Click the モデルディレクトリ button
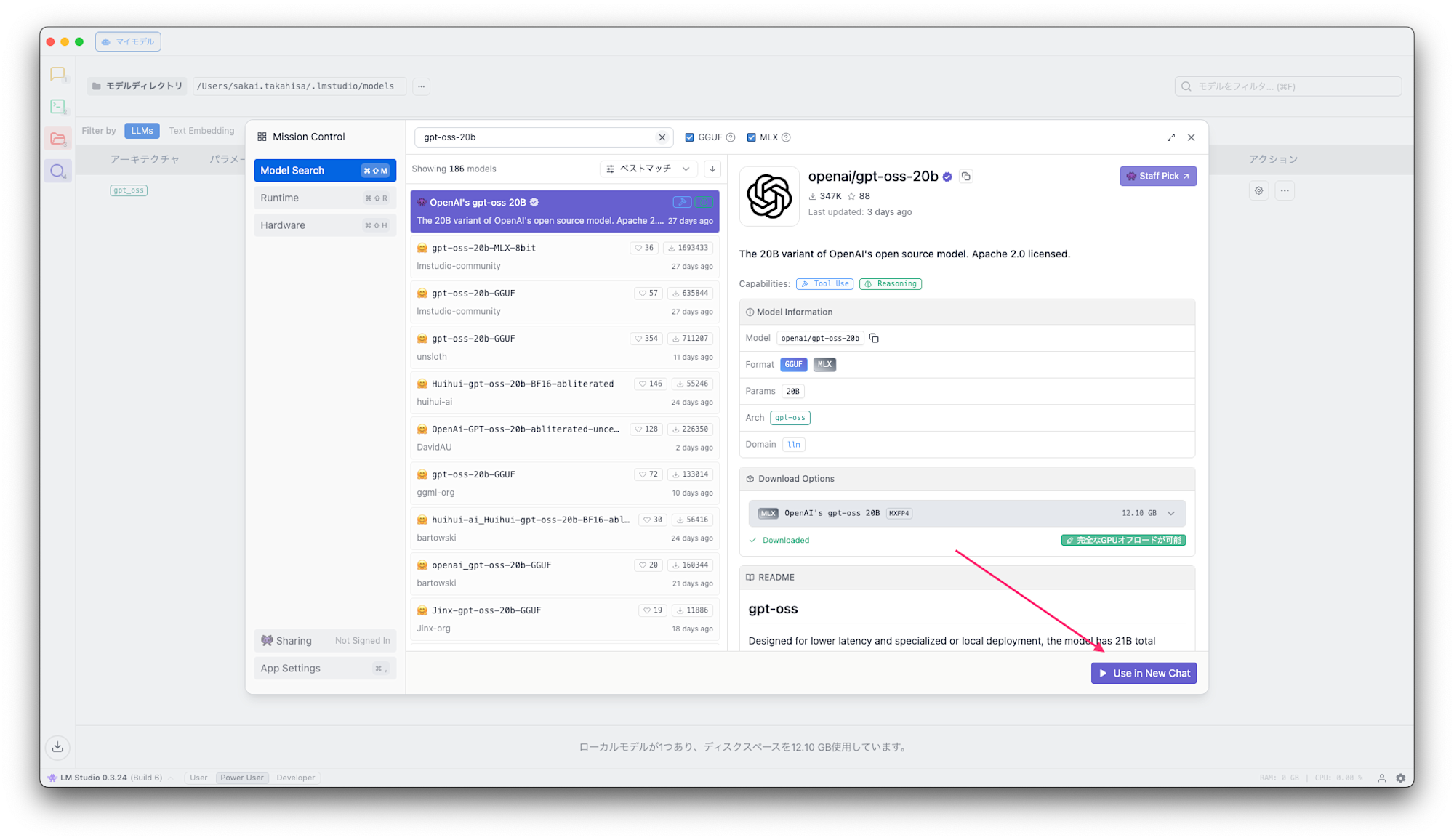1454x840 pixels. coord(137,86)
